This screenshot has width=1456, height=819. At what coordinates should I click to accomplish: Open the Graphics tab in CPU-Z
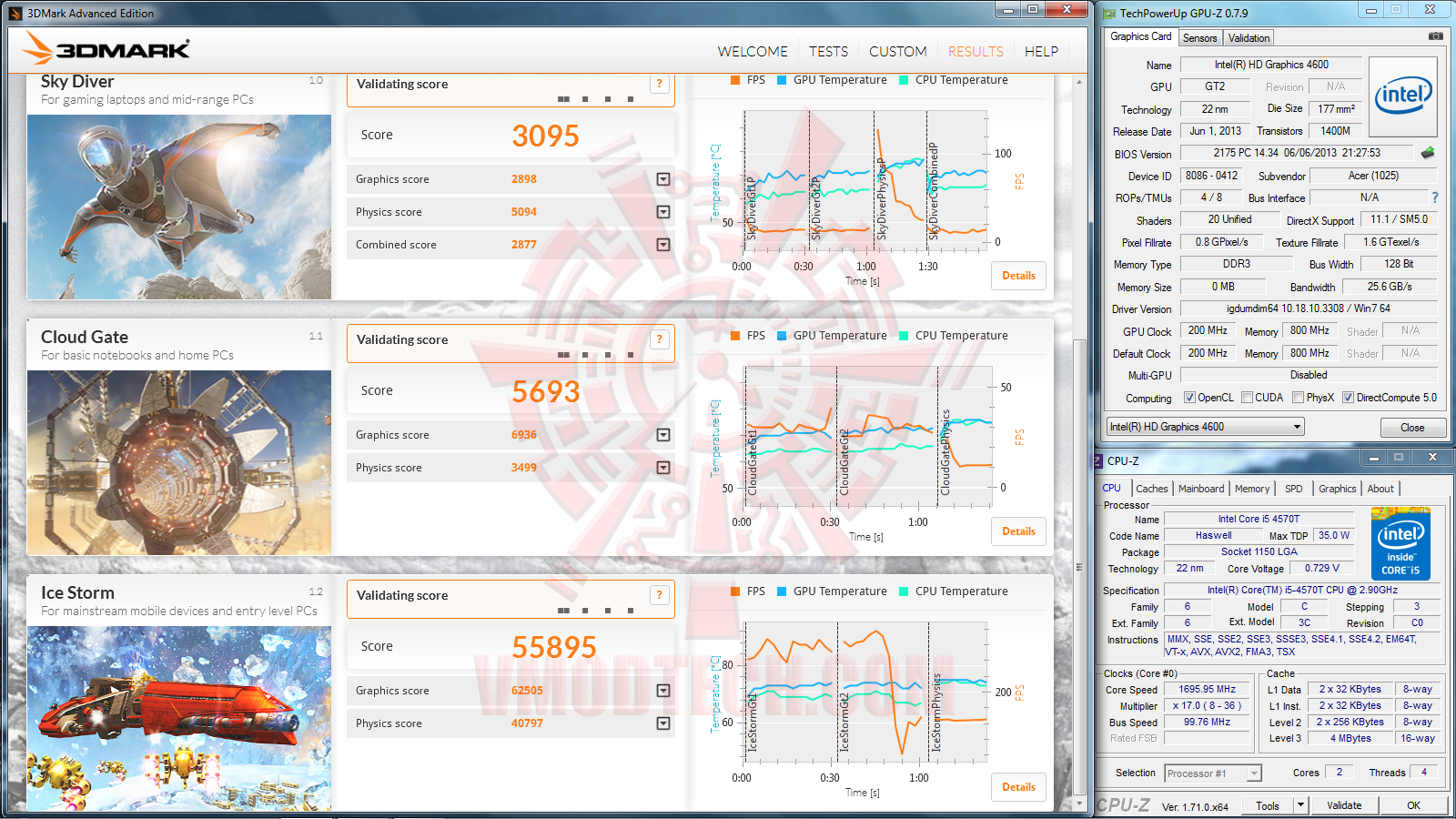(x=1337, y=489)
